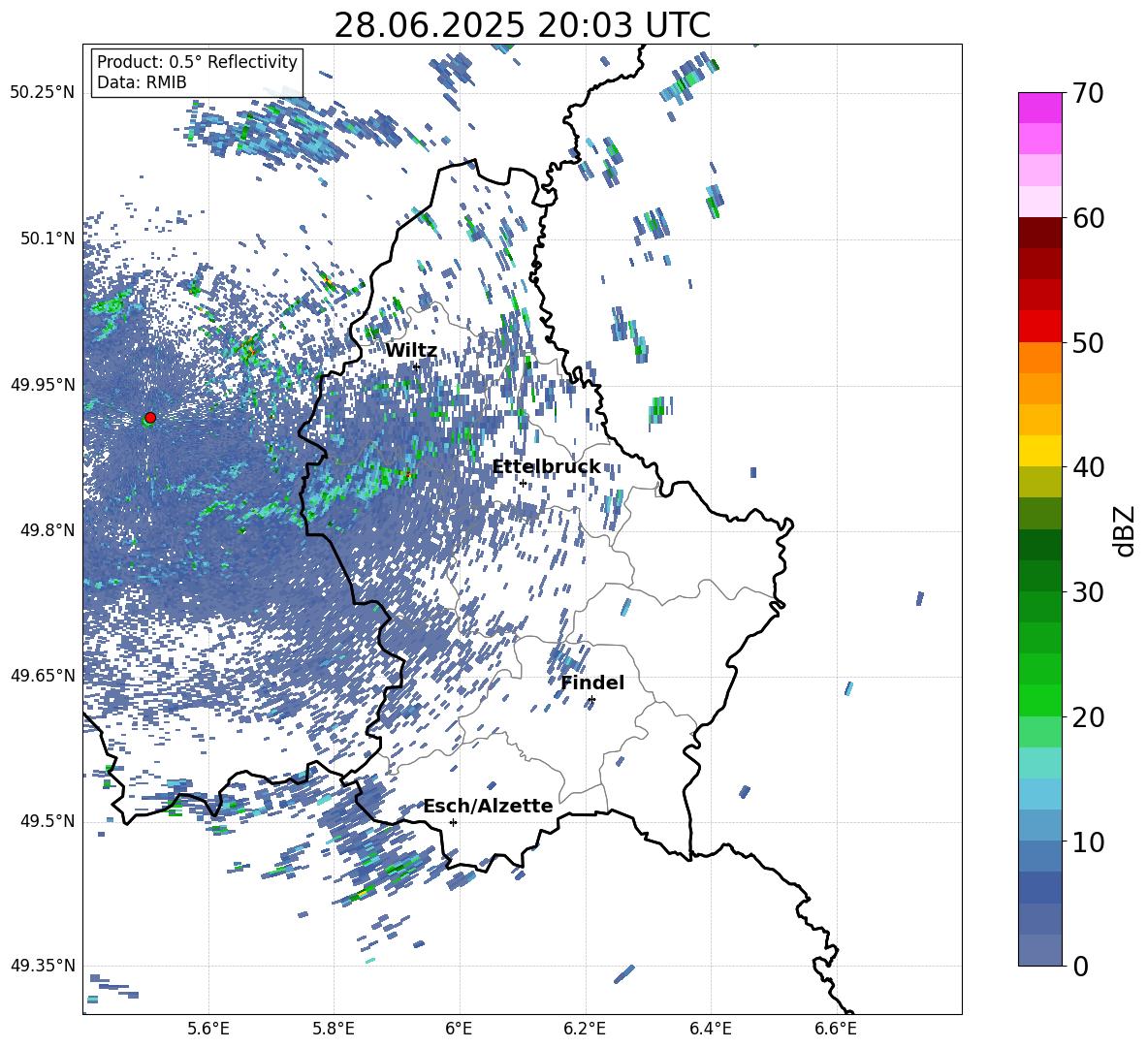Click the Data: RMIB text
The image size is (1148, 1048).
pyautogui.click(x=142, y=82)
